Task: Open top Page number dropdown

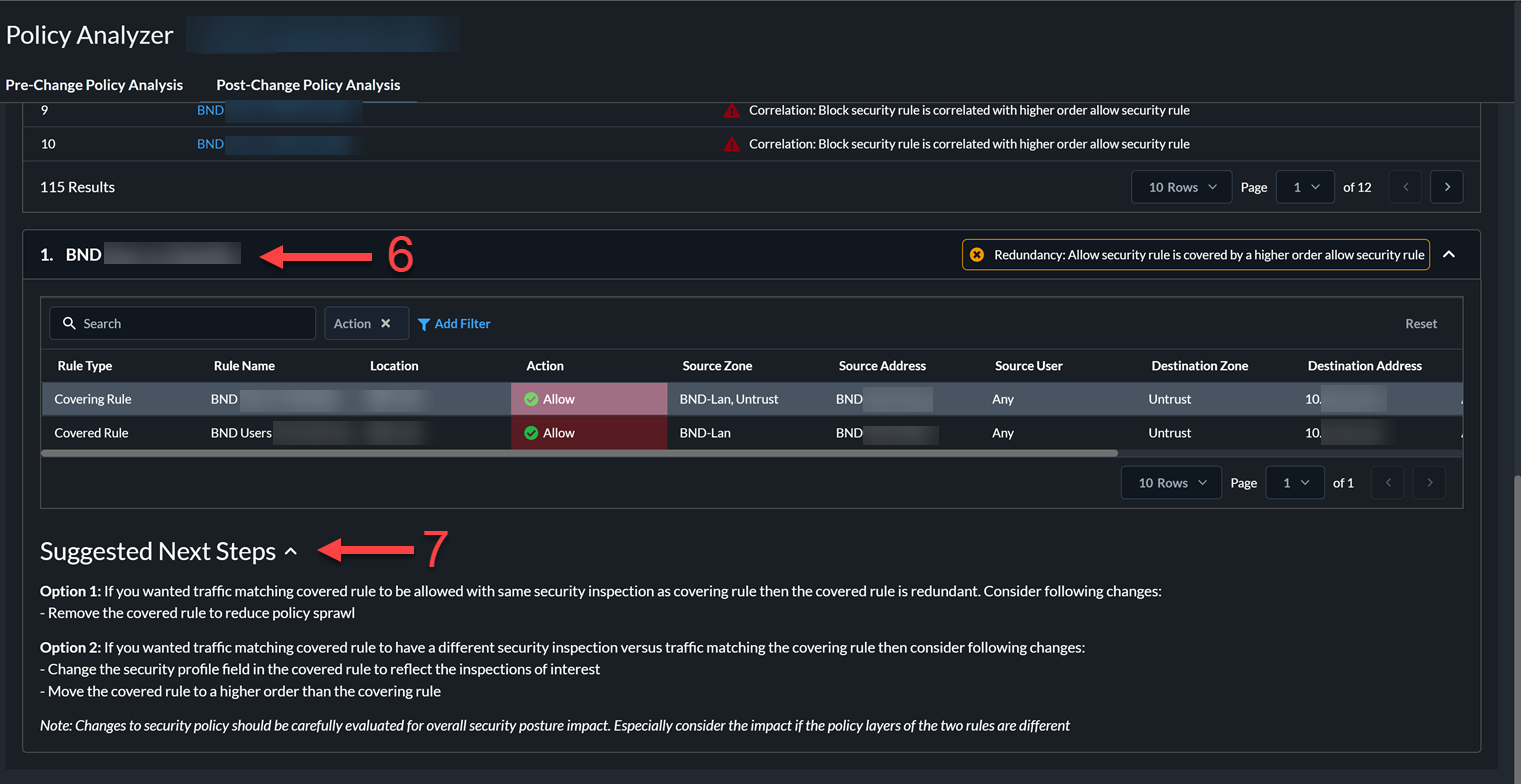Action: (x=1305, y=187)
